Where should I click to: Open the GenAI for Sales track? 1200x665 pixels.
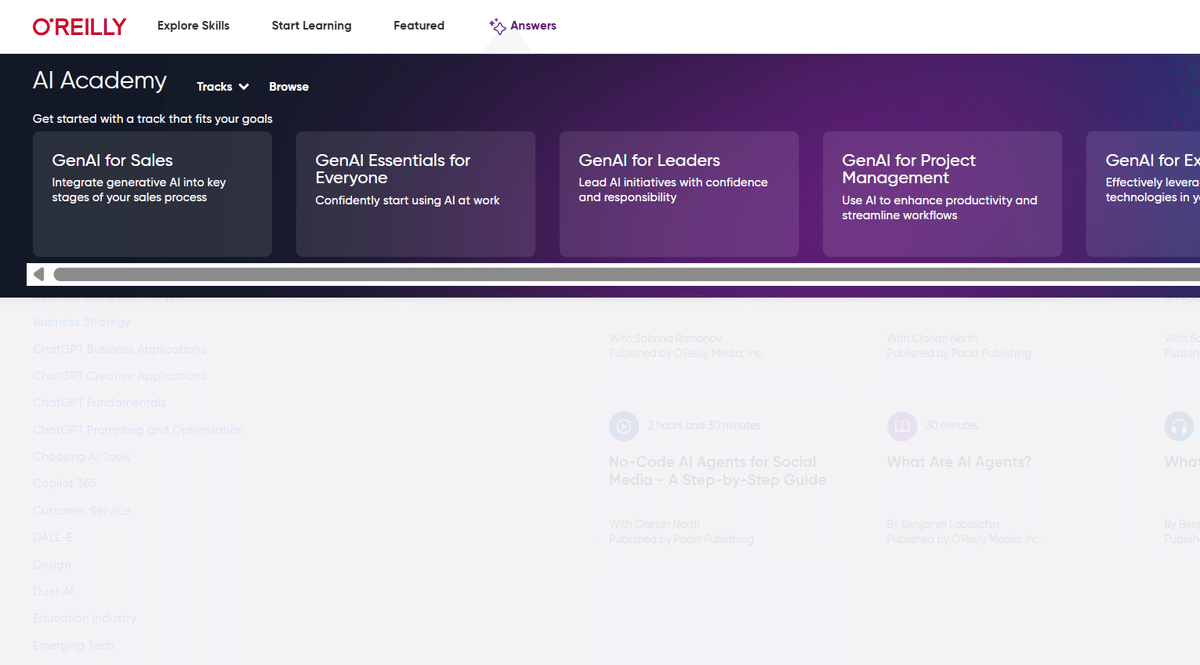152,194
